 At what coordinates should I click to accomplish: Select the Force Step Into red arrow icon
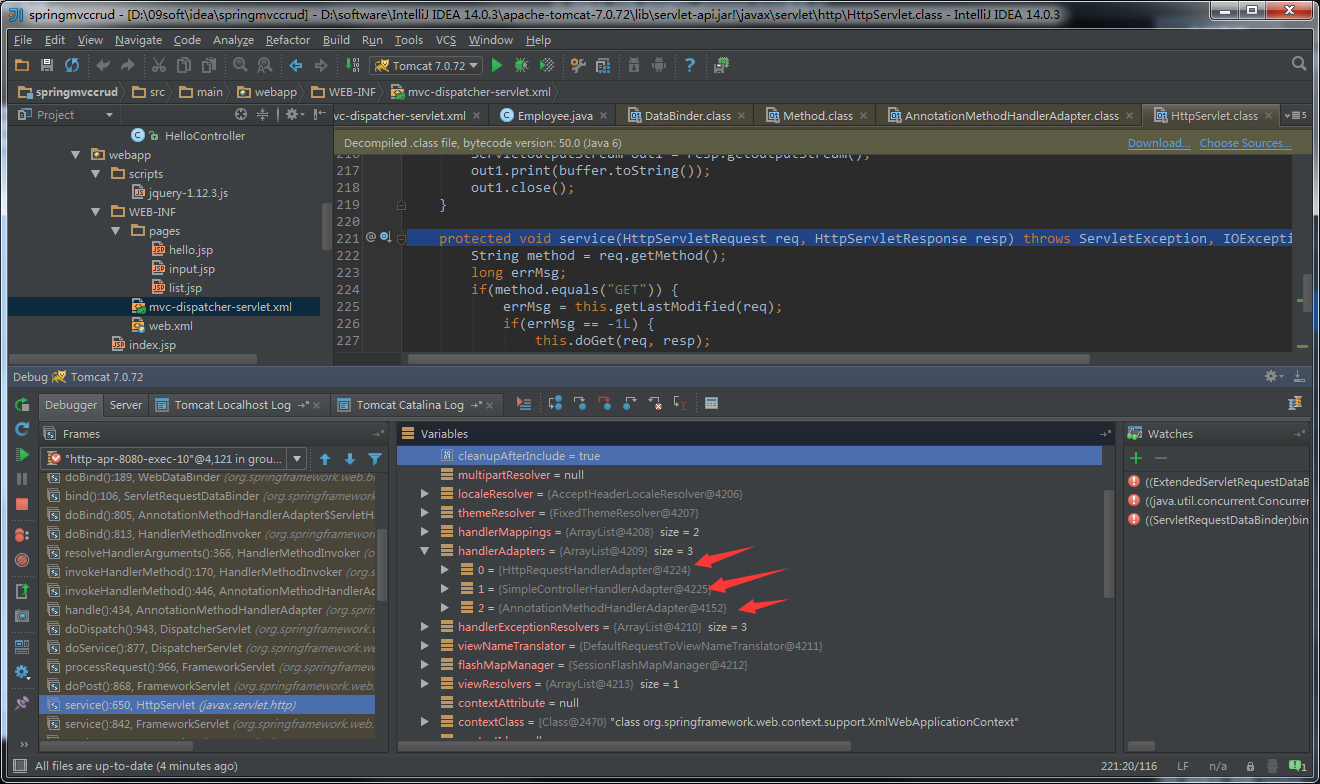(x=604, y=403)
